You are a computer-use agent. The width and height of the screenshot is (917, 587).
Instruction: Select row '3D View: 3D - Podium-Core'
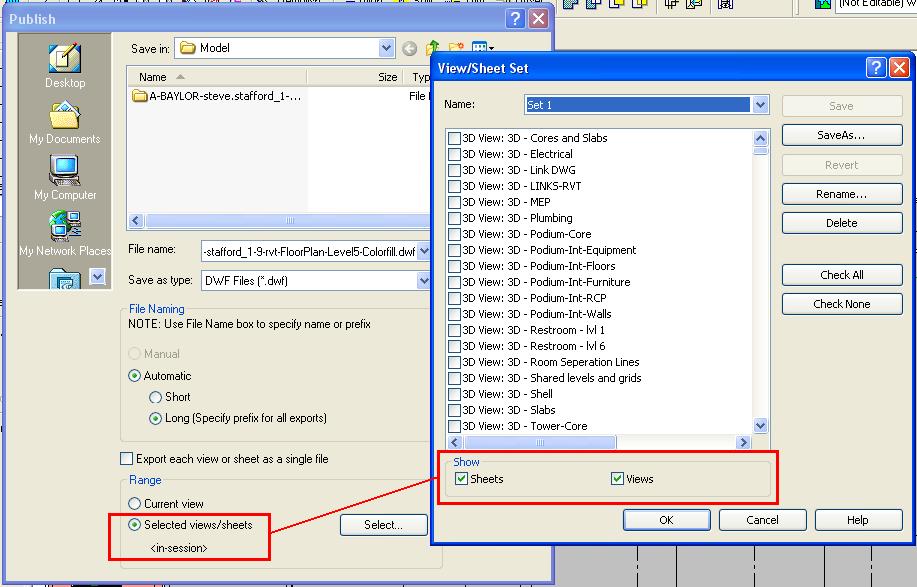point(599,234)
